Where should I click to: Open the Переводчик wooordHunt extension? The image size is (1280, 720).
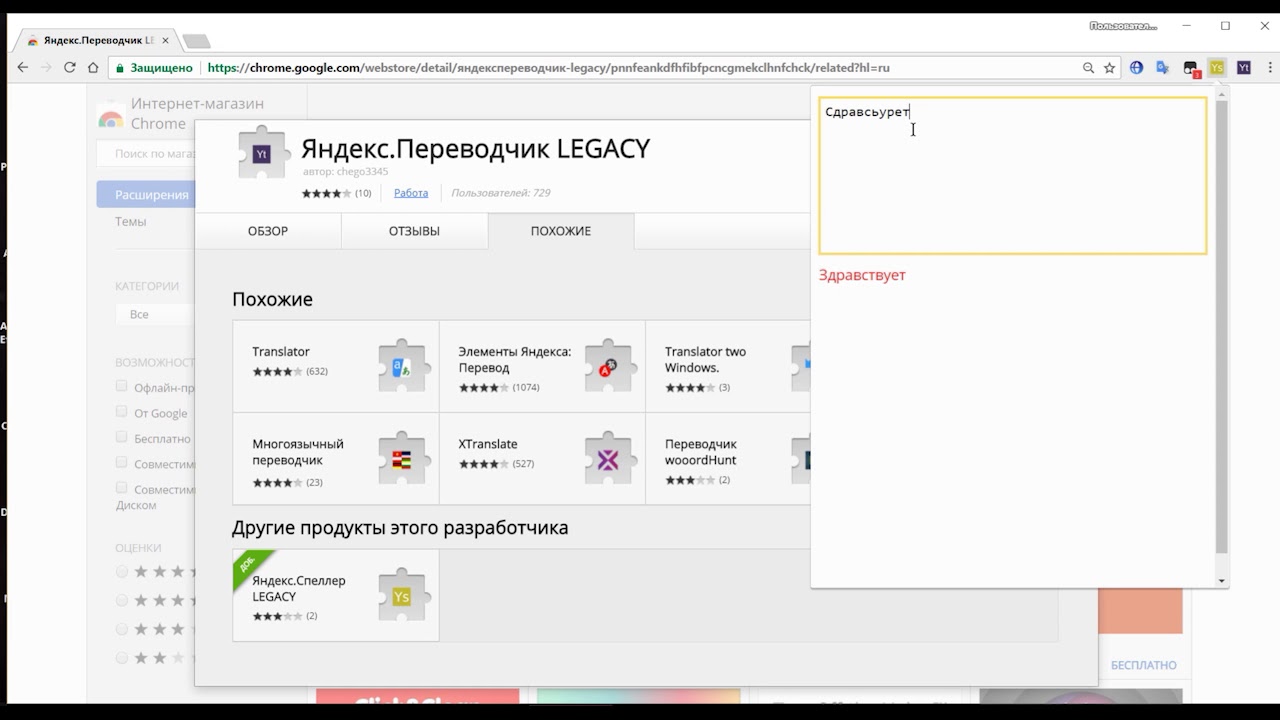[x=701, y=452]
